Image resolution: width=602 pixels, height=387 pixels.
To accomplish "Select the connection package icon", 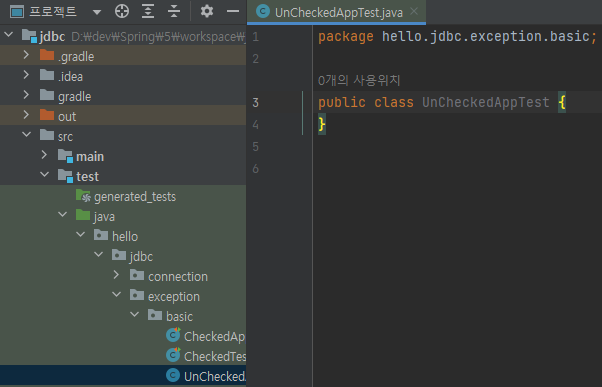I will click(137, 275).
